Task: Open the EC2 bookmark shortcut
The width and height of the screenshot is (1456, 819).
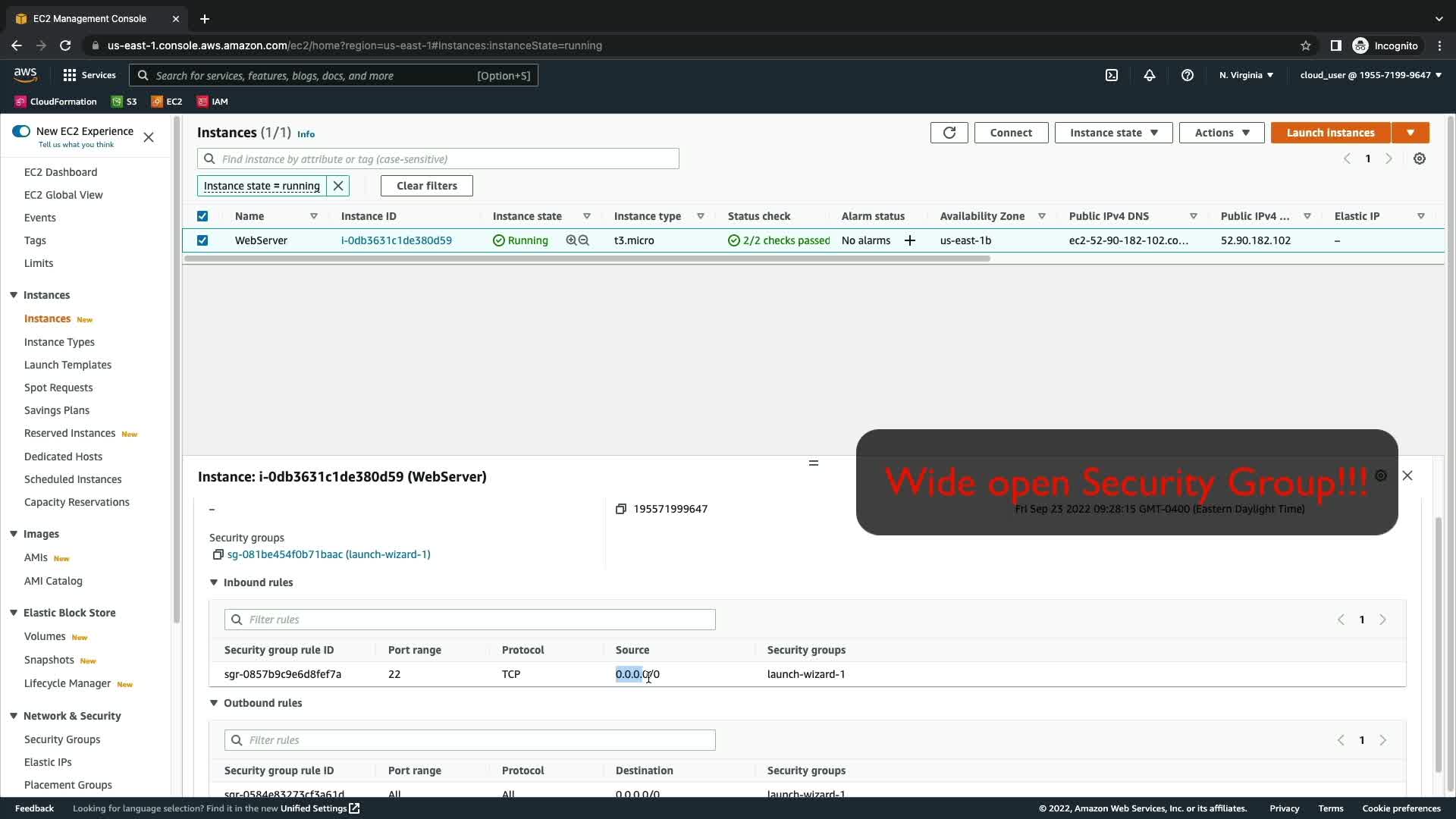Action: tap(167, 102)
